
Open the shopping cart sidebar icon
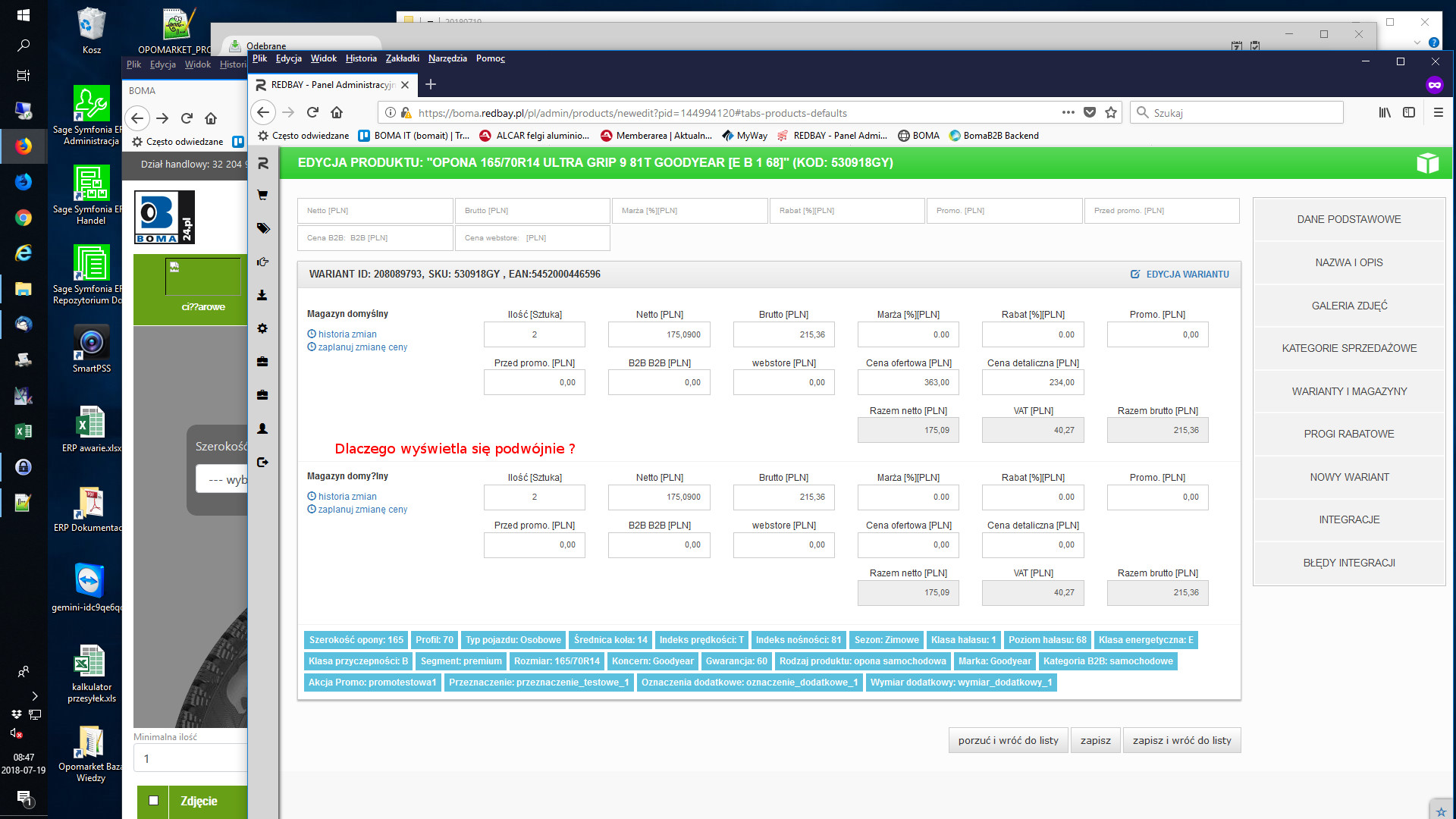click(x=262, y=195)
